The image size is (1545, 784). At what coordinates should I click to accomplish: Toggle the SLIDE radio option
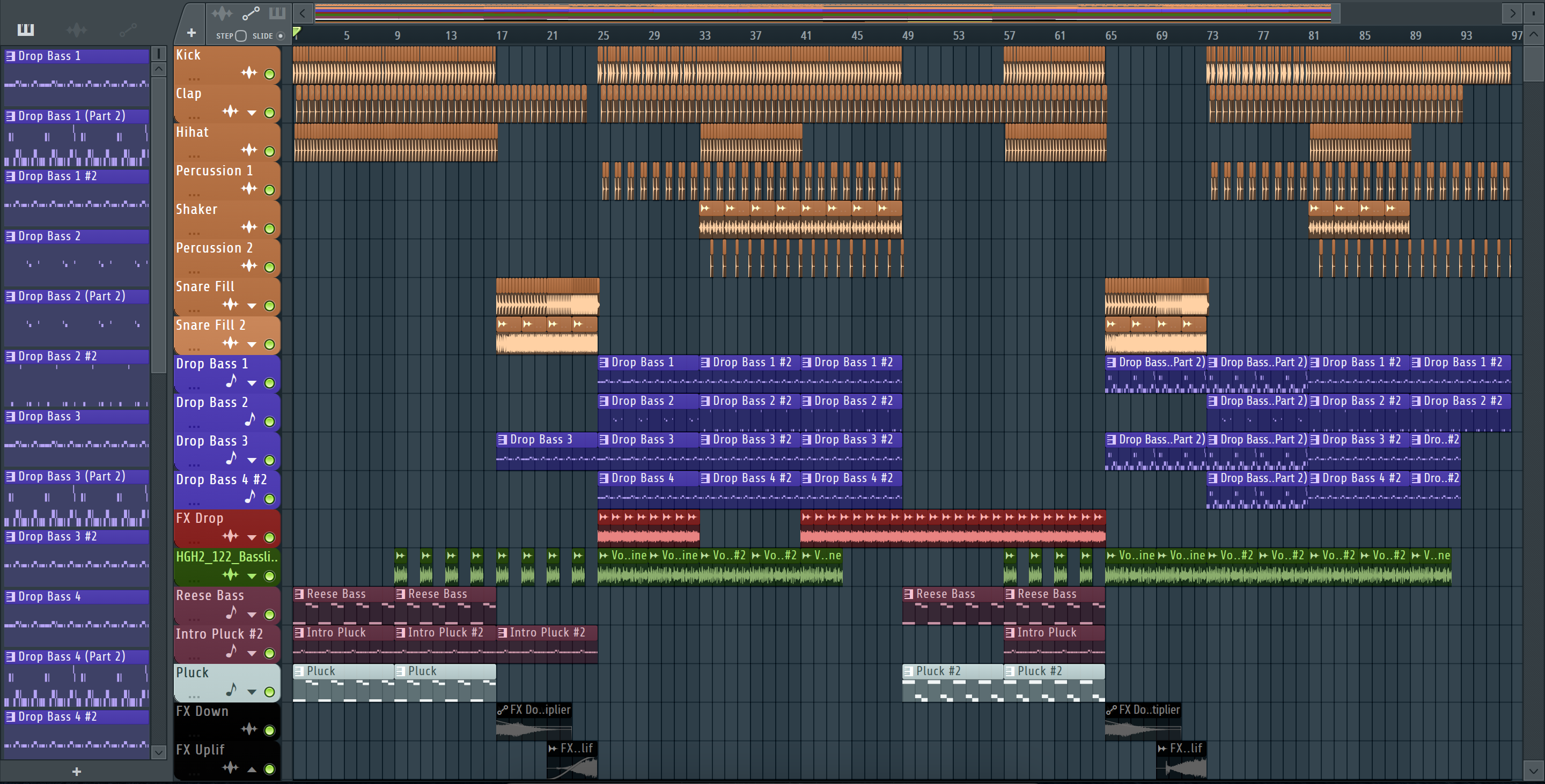coord(280,36)
